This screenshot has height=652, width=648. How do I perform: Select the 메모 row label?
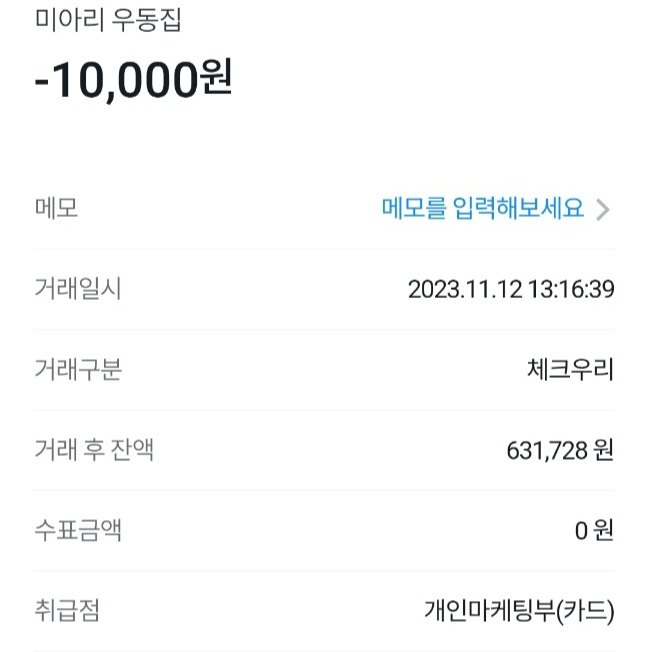click(x=56, y=208)
